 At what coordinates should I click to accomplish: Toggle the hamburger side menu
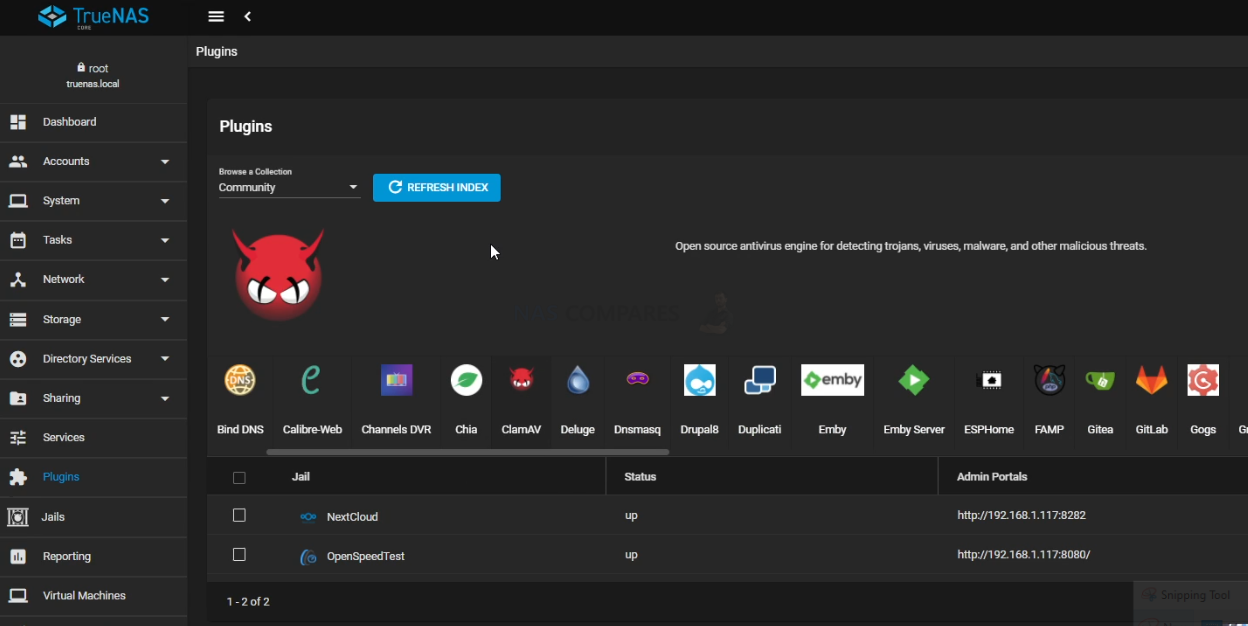tap(216, 16)
